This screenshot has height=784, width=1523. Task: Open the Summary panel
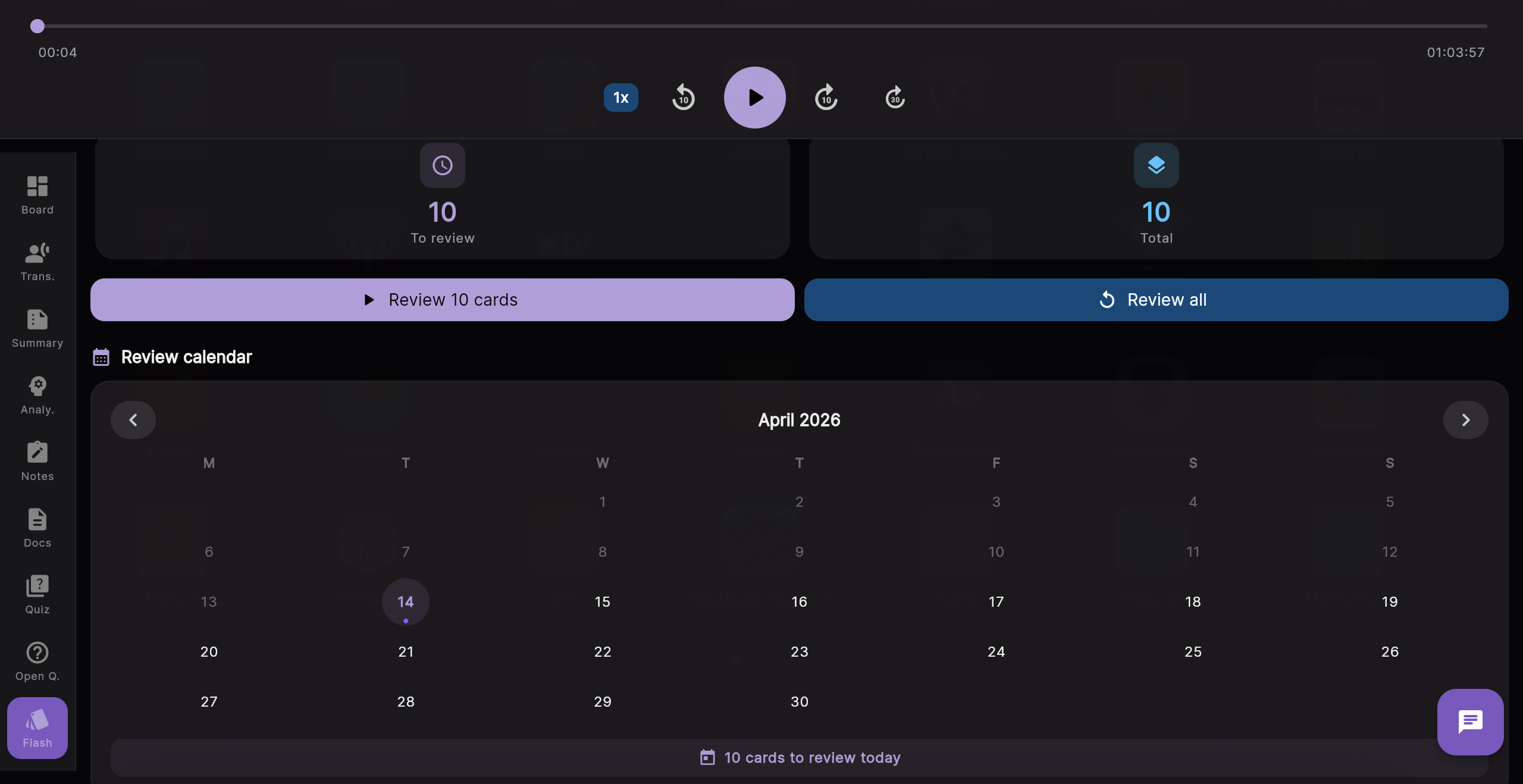click(x=37, y=327)
